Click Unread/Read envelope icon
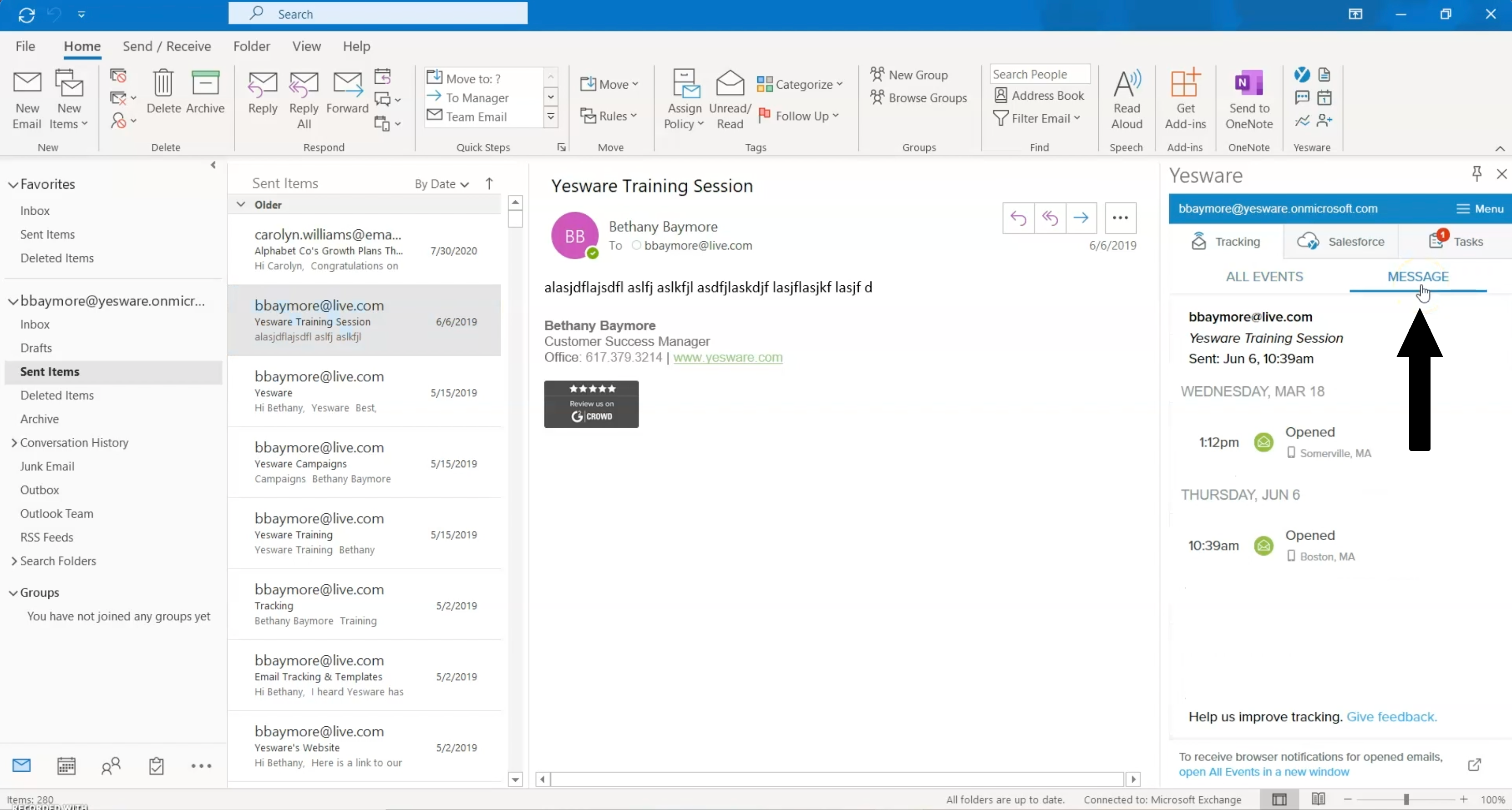Image resolution: width=1512 pixels, height=810 pixels. click(730, 84)
